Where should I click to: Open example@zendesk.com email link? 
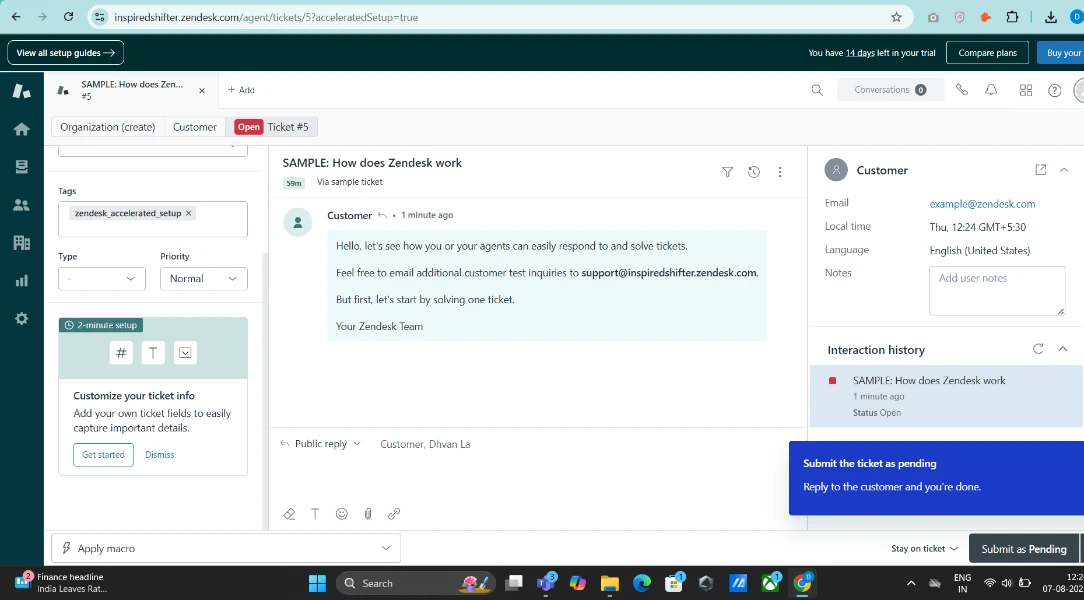click(x=982, y=204)
